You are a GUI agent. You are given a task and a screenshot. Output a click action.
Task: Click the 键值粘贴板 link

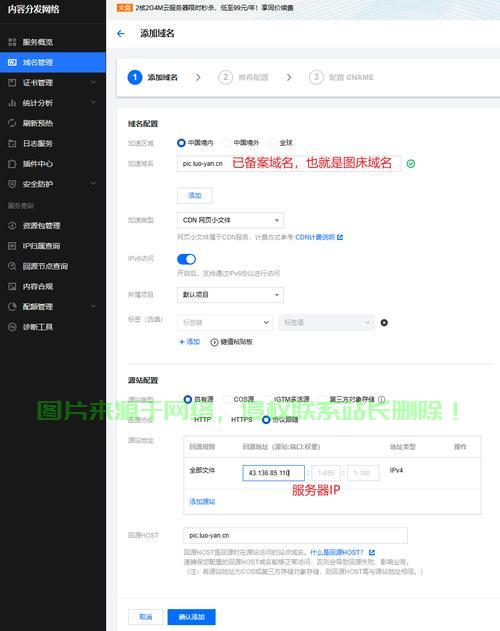231,342
